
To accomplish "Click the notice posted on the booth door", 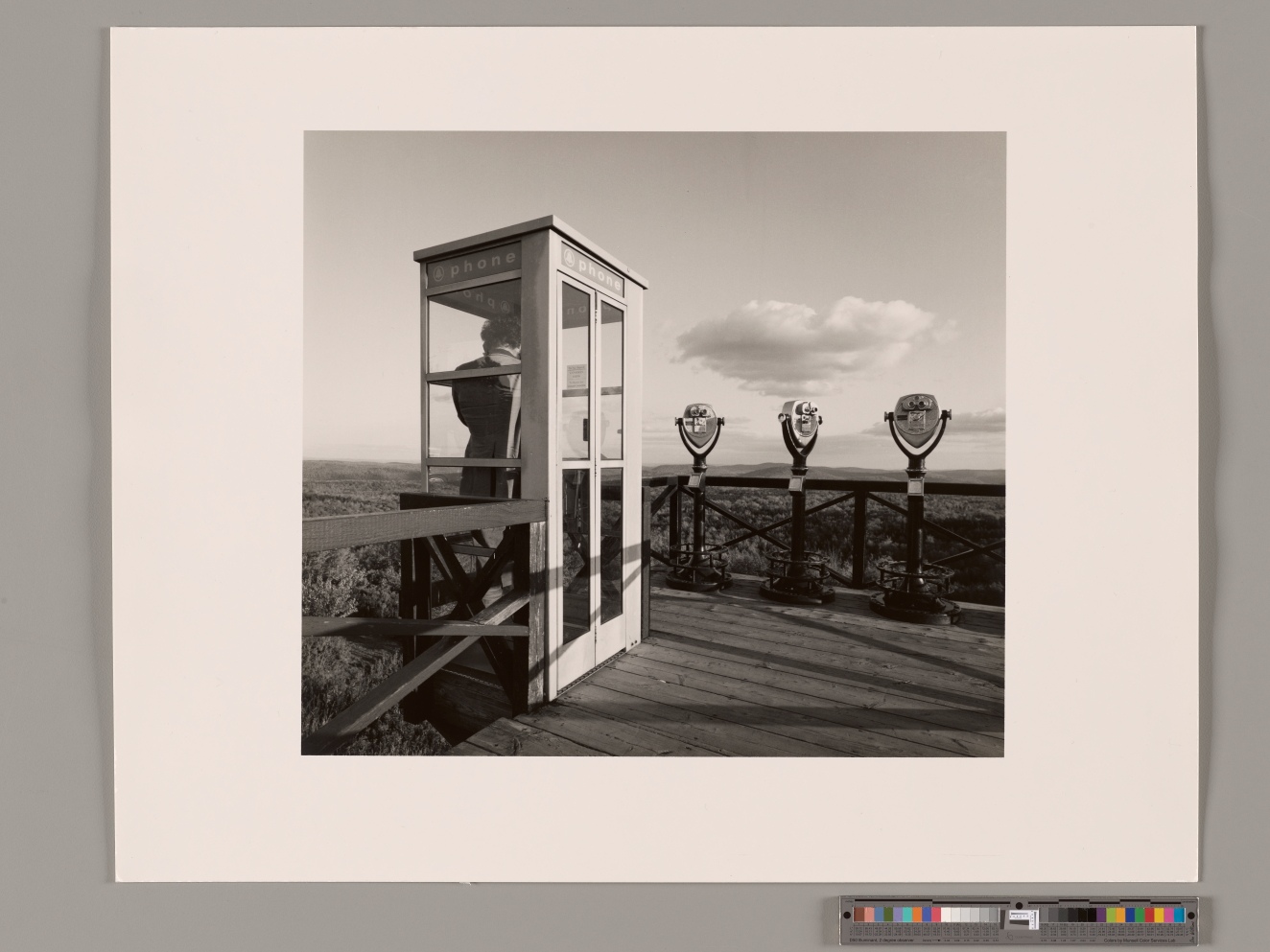I will pyautogui.click(x=576, y=375).
